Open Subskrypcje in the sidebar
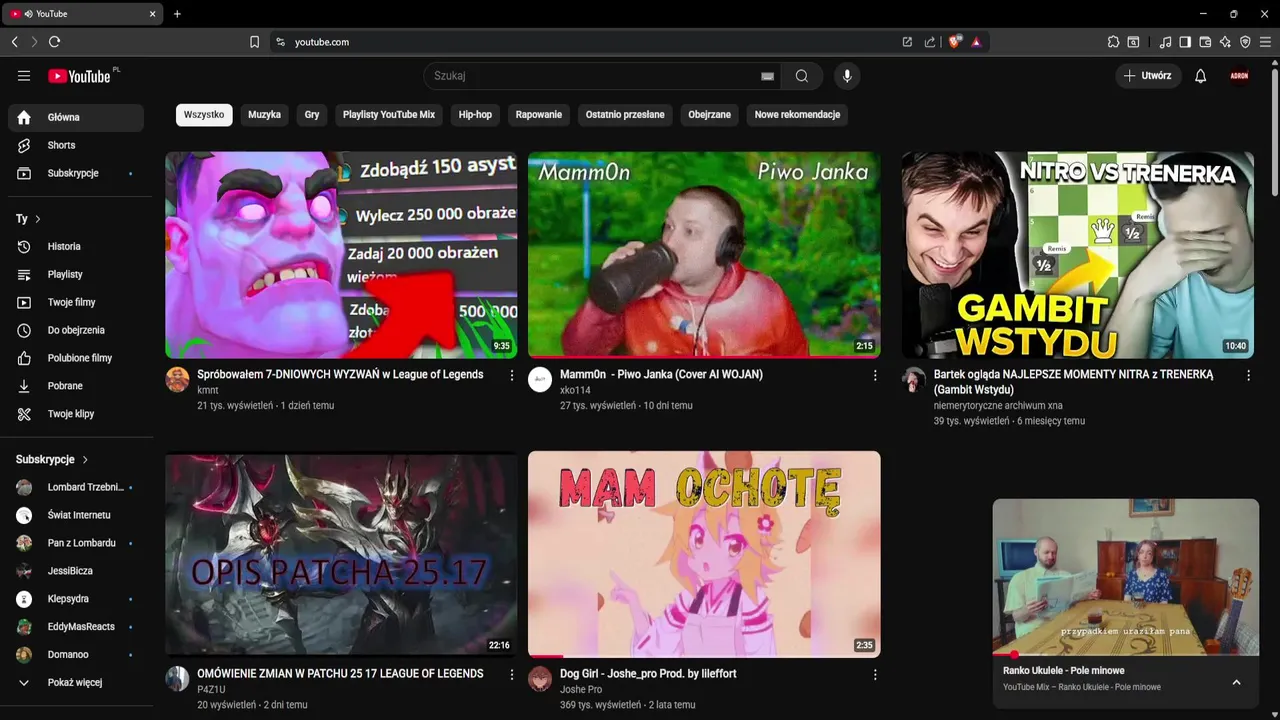Image resolution: width=1280 pixels, height=720 pixels. pyautogui.click(x=76, y=173)
